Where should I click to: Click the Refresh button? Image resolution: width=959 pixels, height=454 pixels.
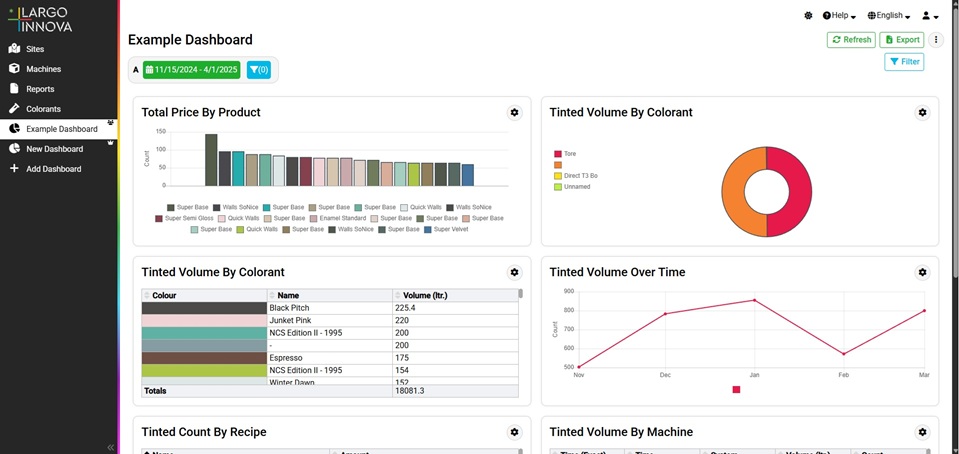coord(851,40)
